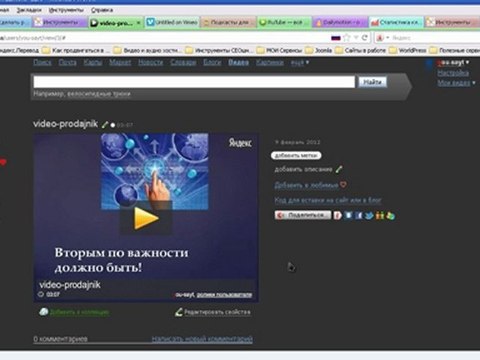Open the Joomla bookmarks folder

click(319, 50)
